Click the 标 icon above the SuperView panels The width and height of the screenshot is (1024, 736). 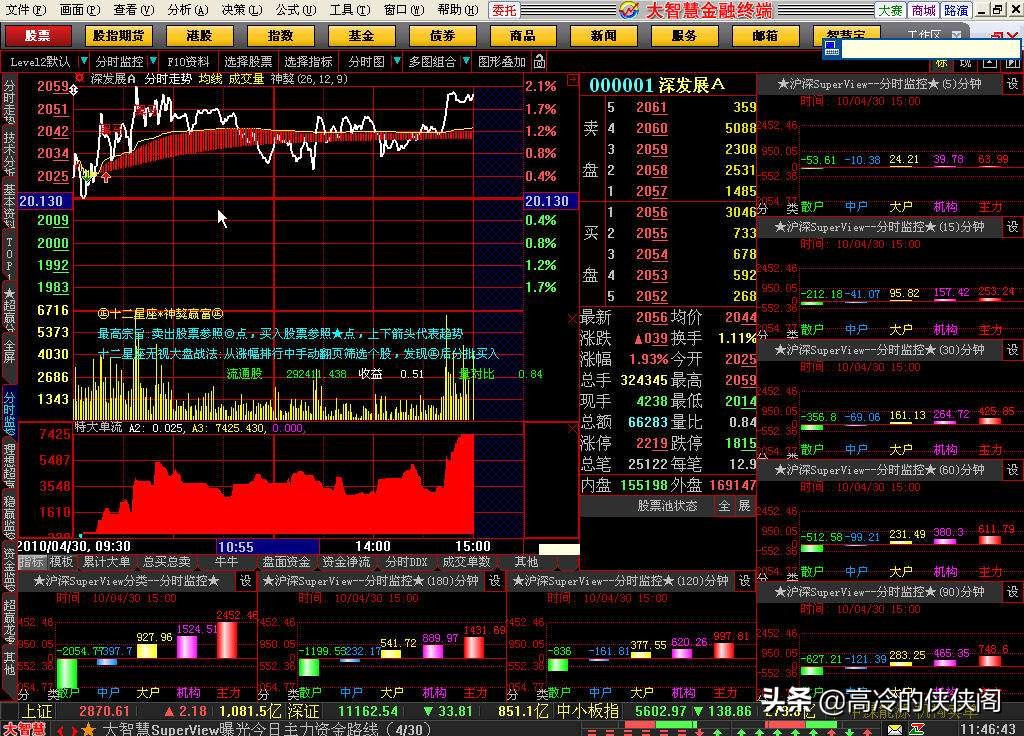click(940, 63)
